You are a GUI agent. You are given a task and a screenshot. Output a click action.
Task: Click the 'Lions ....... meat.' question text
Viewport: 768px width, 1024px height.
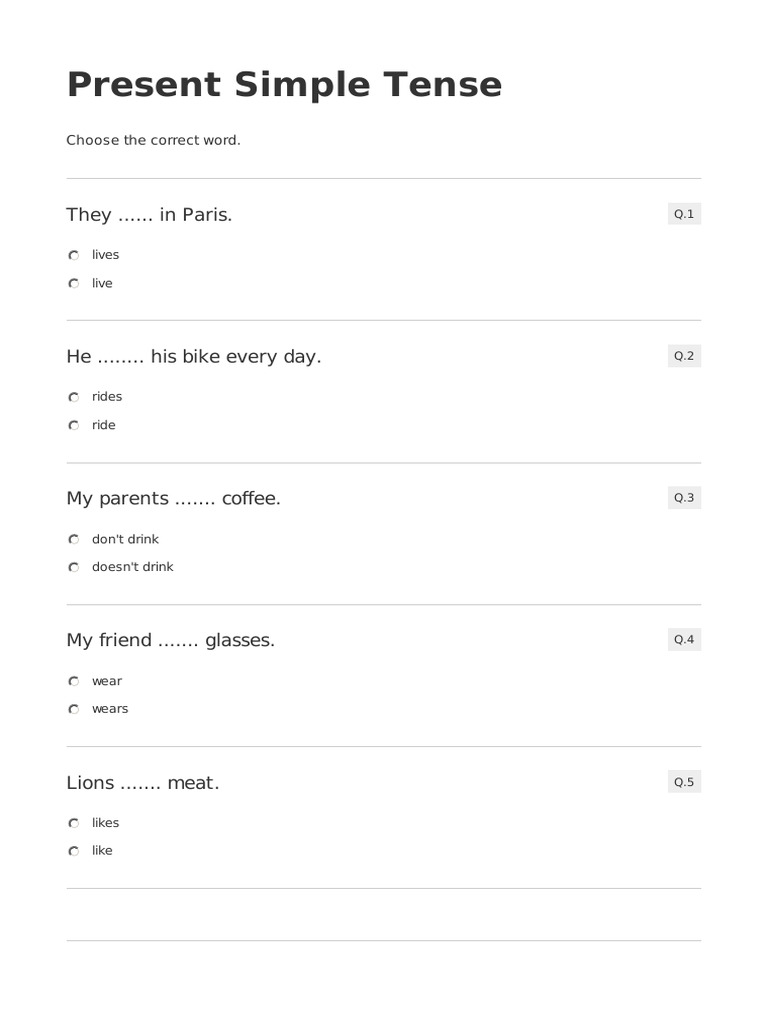click(x=142, y=783)
